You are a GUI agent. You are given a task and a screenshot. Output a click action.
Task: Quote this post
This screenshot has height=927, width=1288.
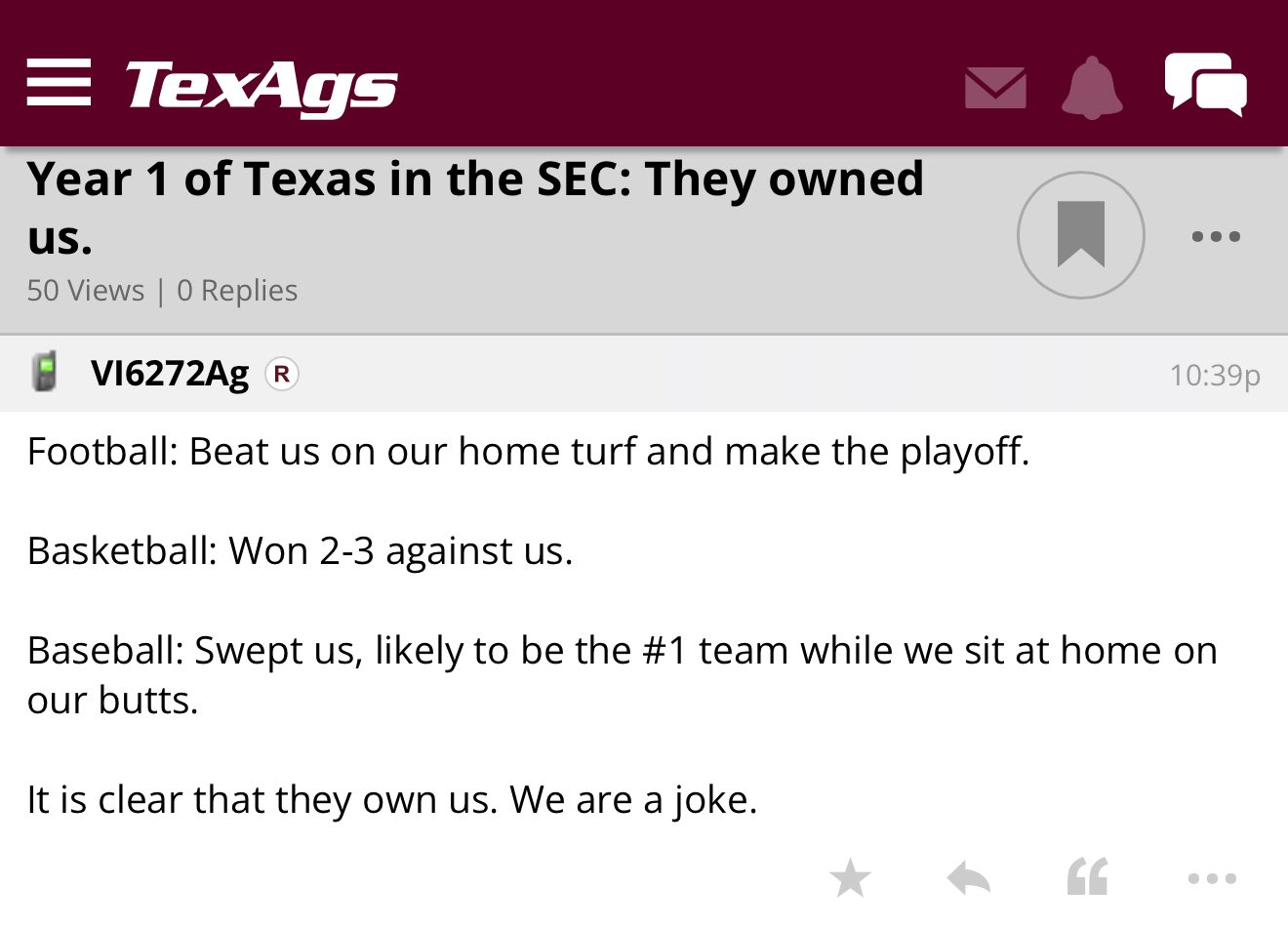point(1088,877)
